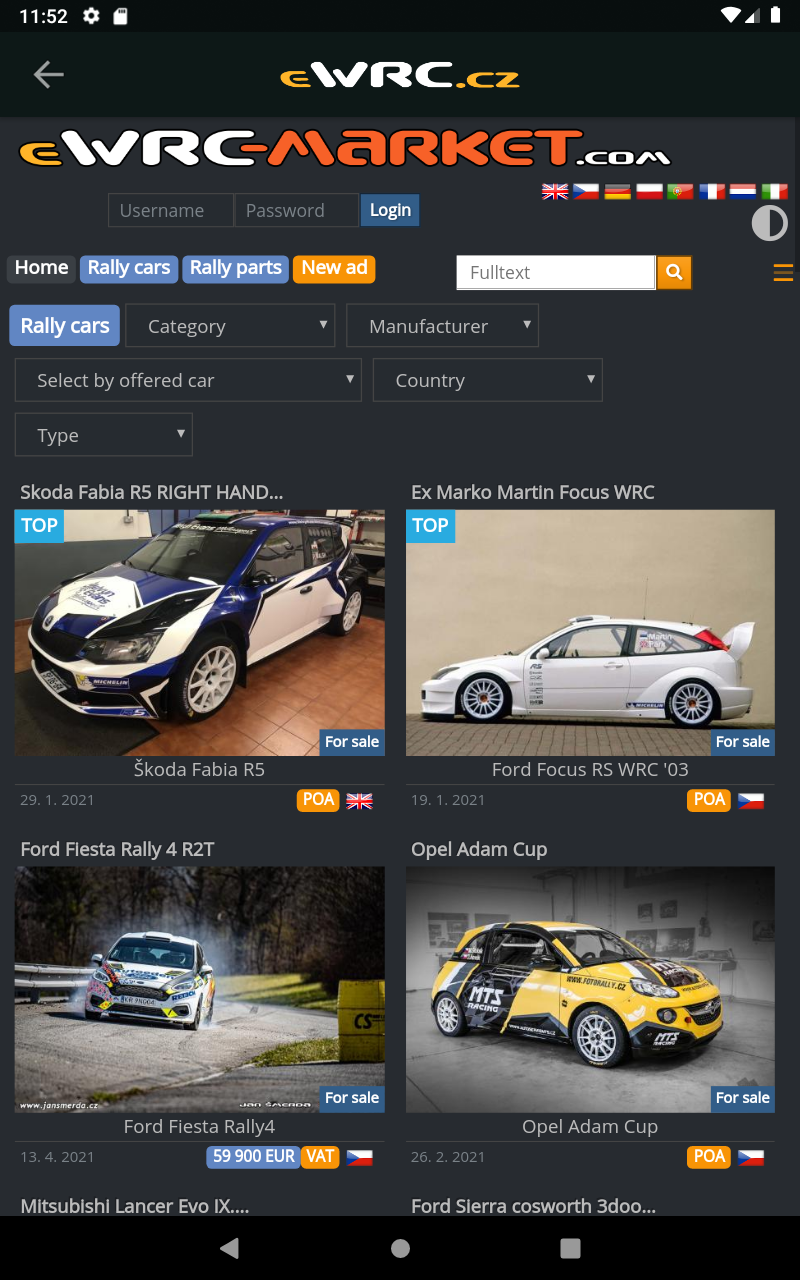Expand the Manufacturer dropdown

(442, 326)
